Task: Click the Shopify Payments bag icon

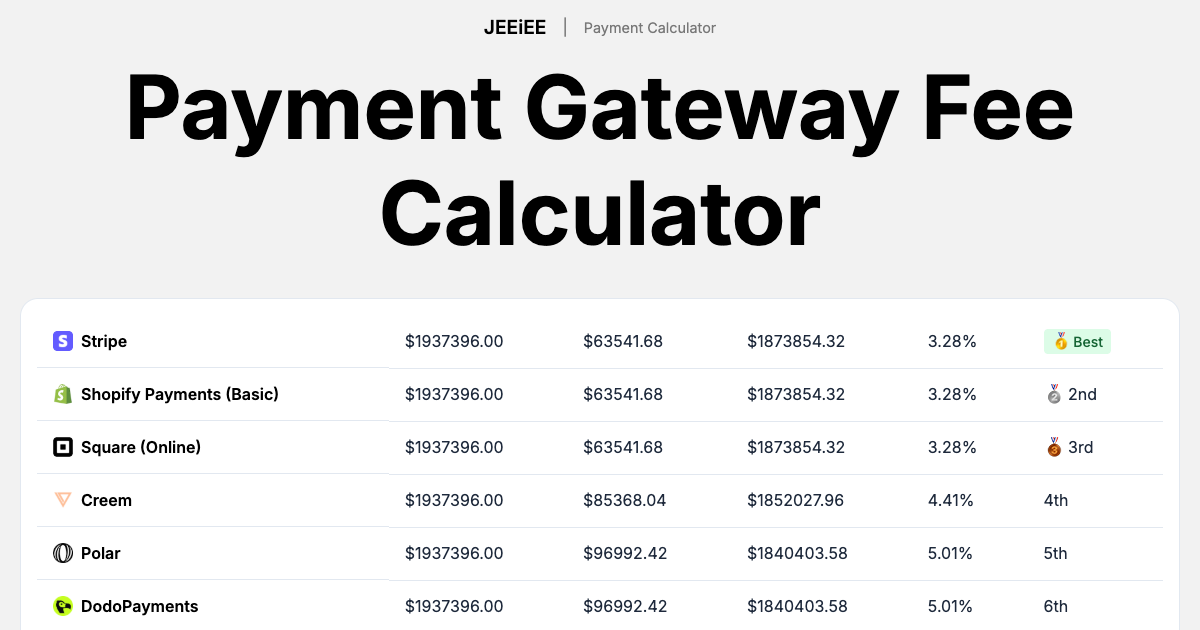Action: [x=63, y=394]
